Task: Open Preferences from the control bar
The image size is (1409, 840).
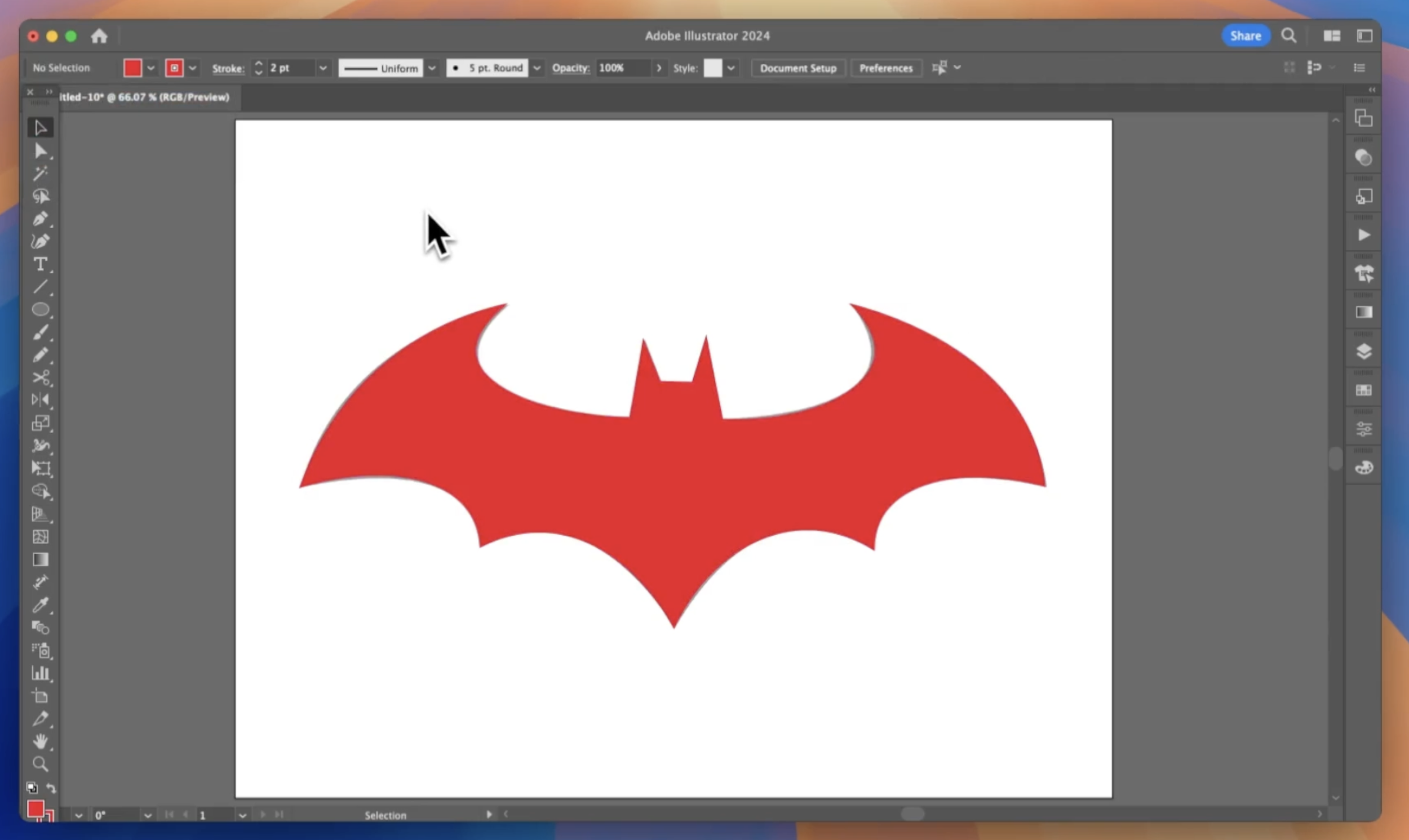Action: point(886,68)
